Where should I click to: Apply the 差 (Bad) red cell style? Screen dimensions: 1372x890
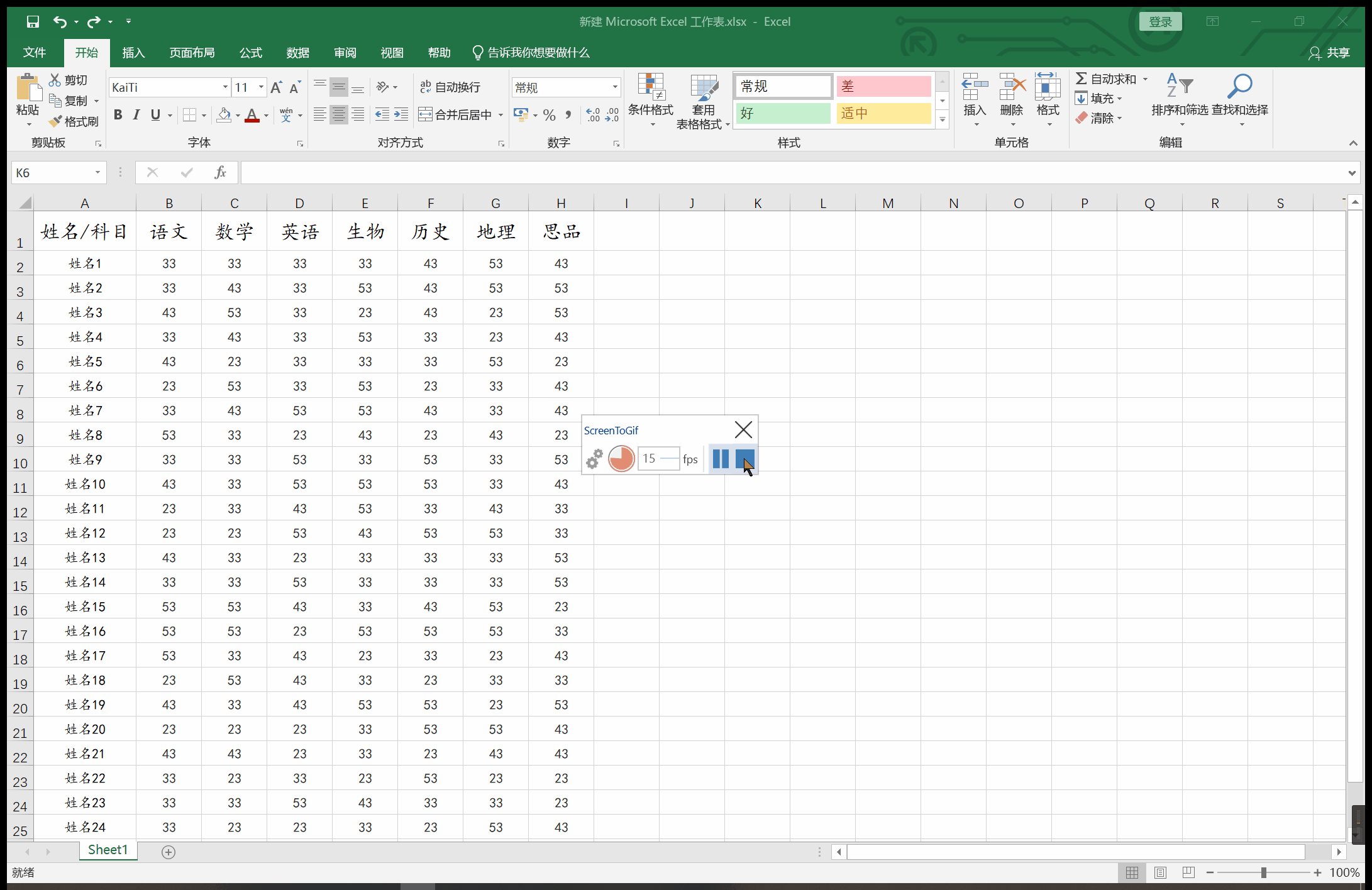[883, 86]
